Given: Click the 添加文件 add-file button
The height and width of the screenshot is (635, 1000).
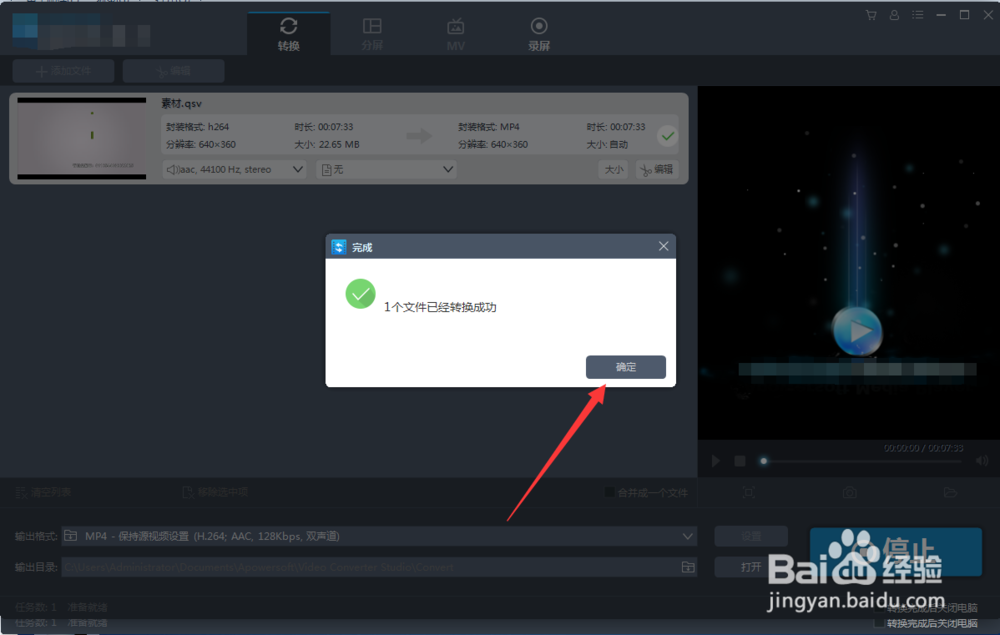Looking at the screenshot, I should [x=64, y=71].
